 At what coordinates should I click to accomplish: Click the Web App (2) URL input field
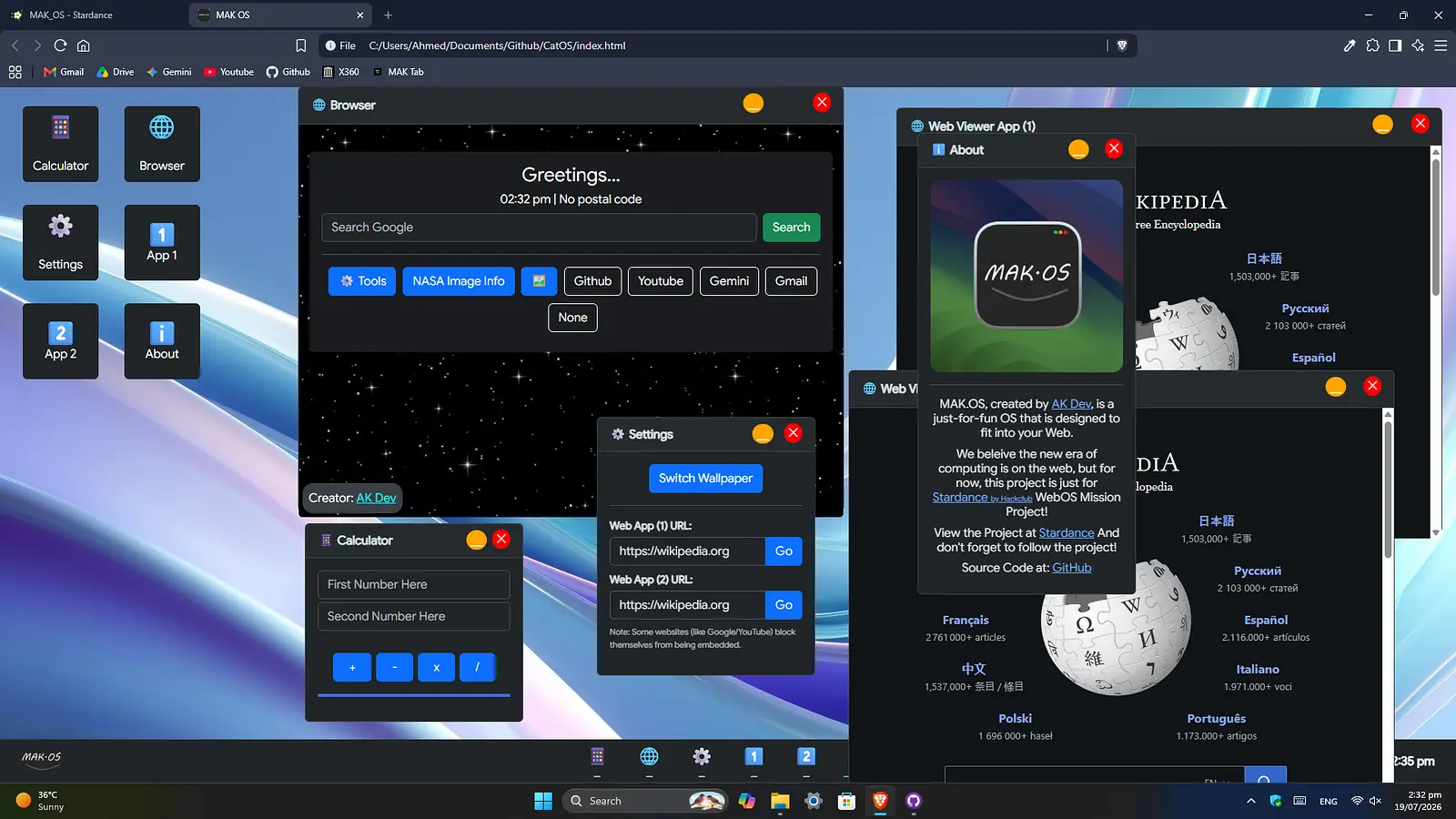point(687,605)
